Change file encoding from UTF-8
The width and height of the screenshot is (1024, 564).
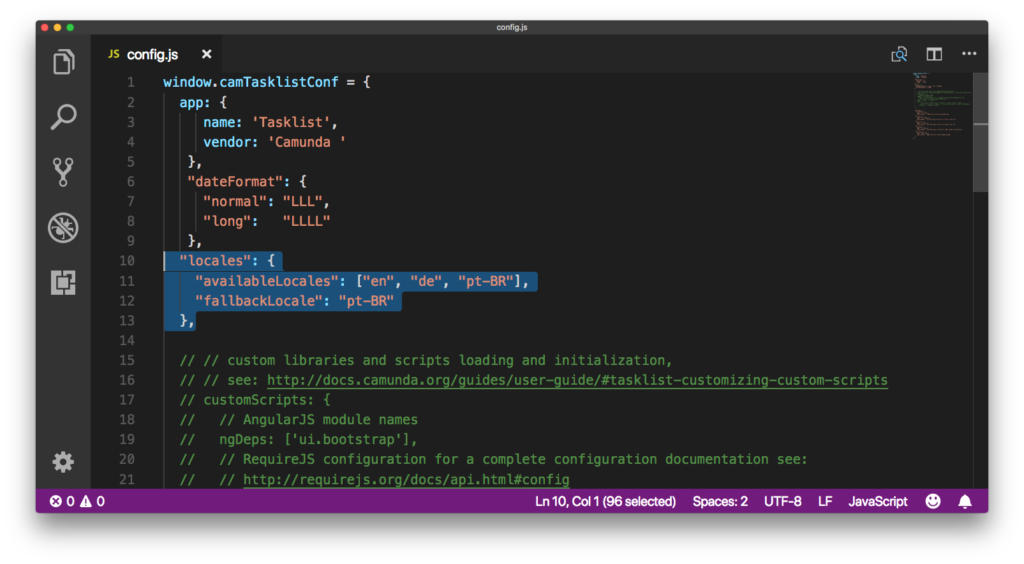click(x=782, y=501)
